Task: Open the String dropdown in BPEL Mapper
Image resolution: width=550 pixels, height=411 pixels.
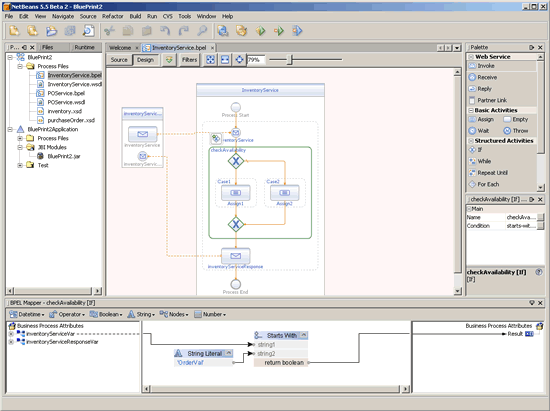Action: (x=141, y=315)
